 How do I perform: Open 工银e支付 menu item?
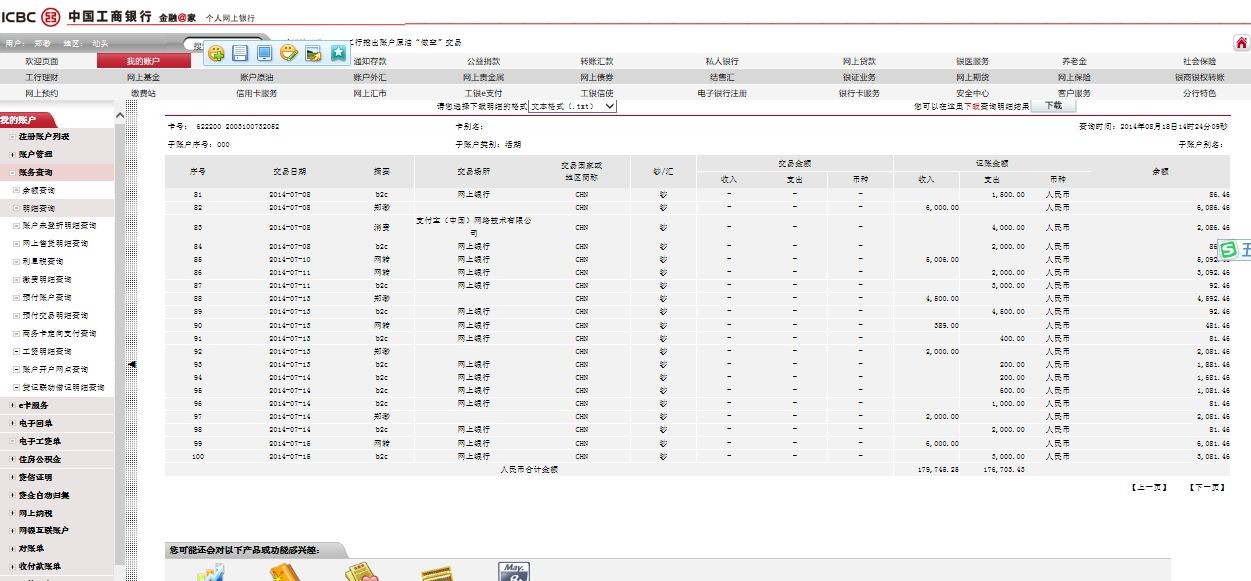pyautogui.click(x=484, y=93)
